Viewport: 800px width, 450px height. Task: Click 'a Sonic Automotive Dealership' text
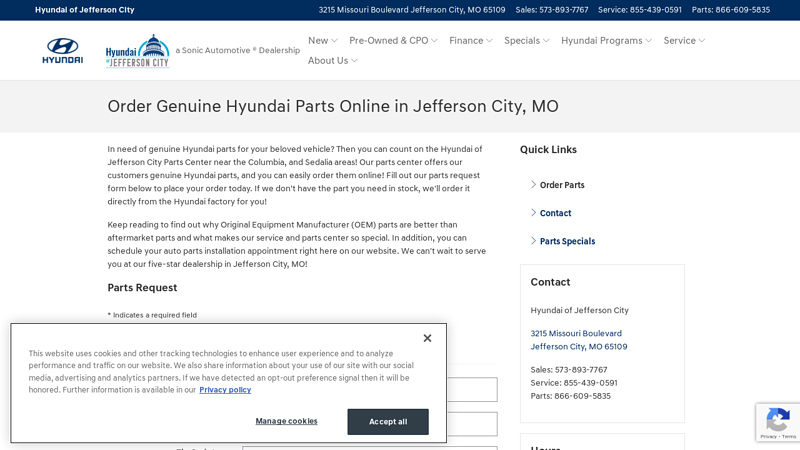coord(238,50)
